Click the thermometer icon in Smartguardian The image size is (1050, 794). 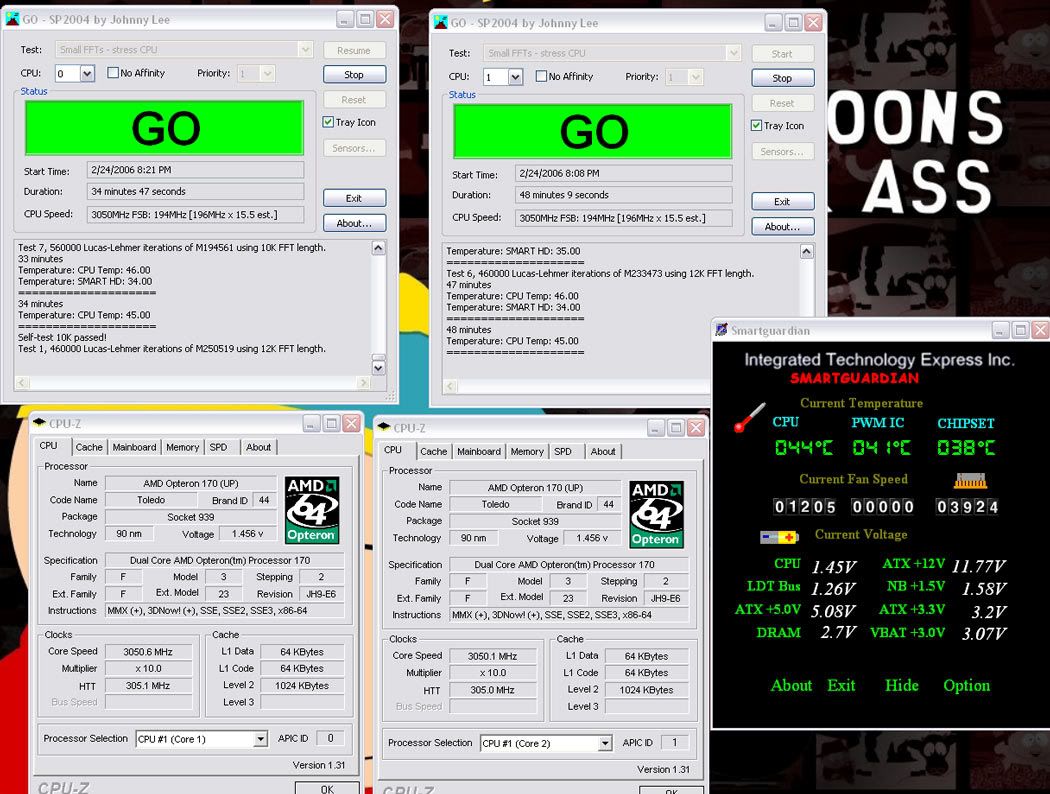coord(749,418)
